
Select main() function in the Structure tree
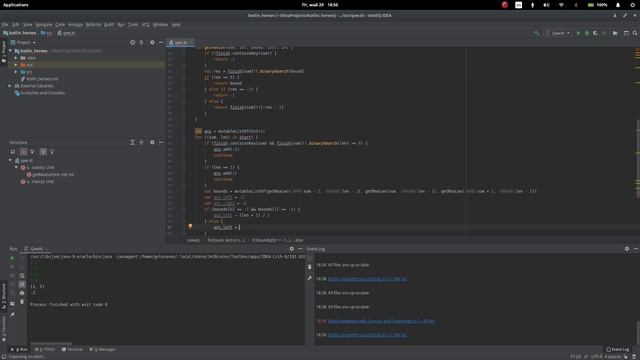pos(37,182)
